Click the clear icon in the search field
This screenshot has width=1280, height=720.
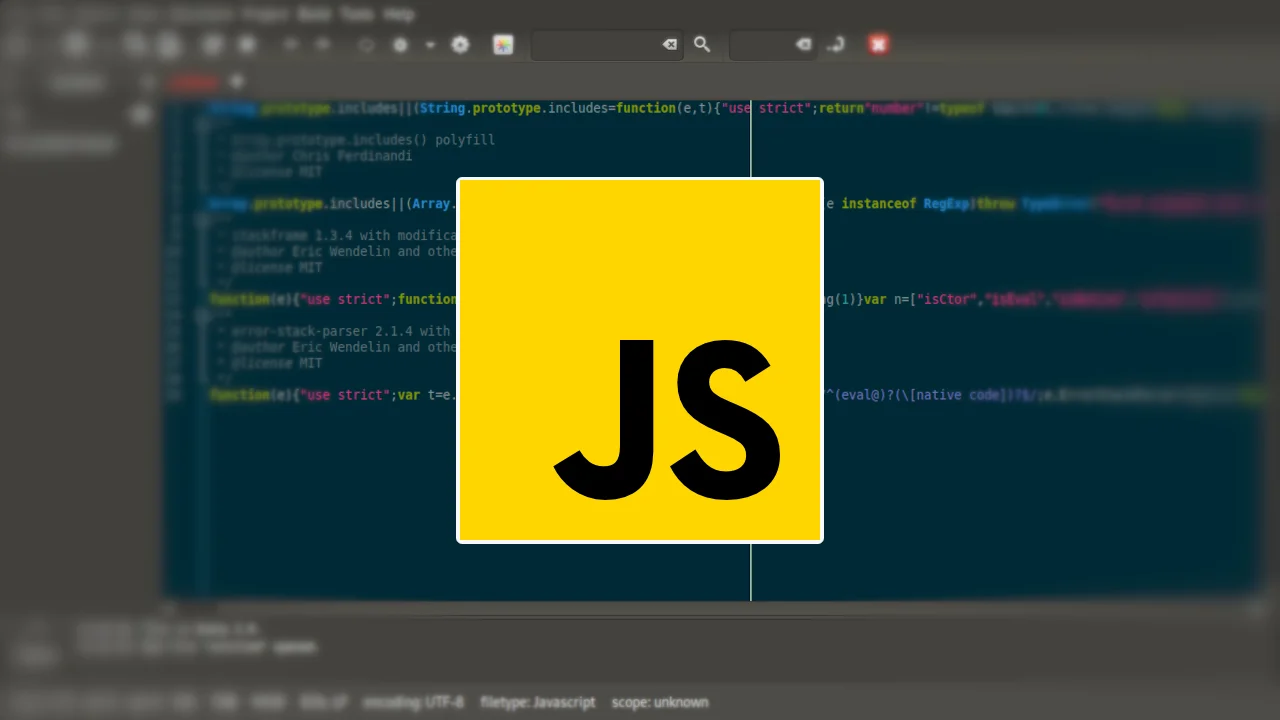669,44
